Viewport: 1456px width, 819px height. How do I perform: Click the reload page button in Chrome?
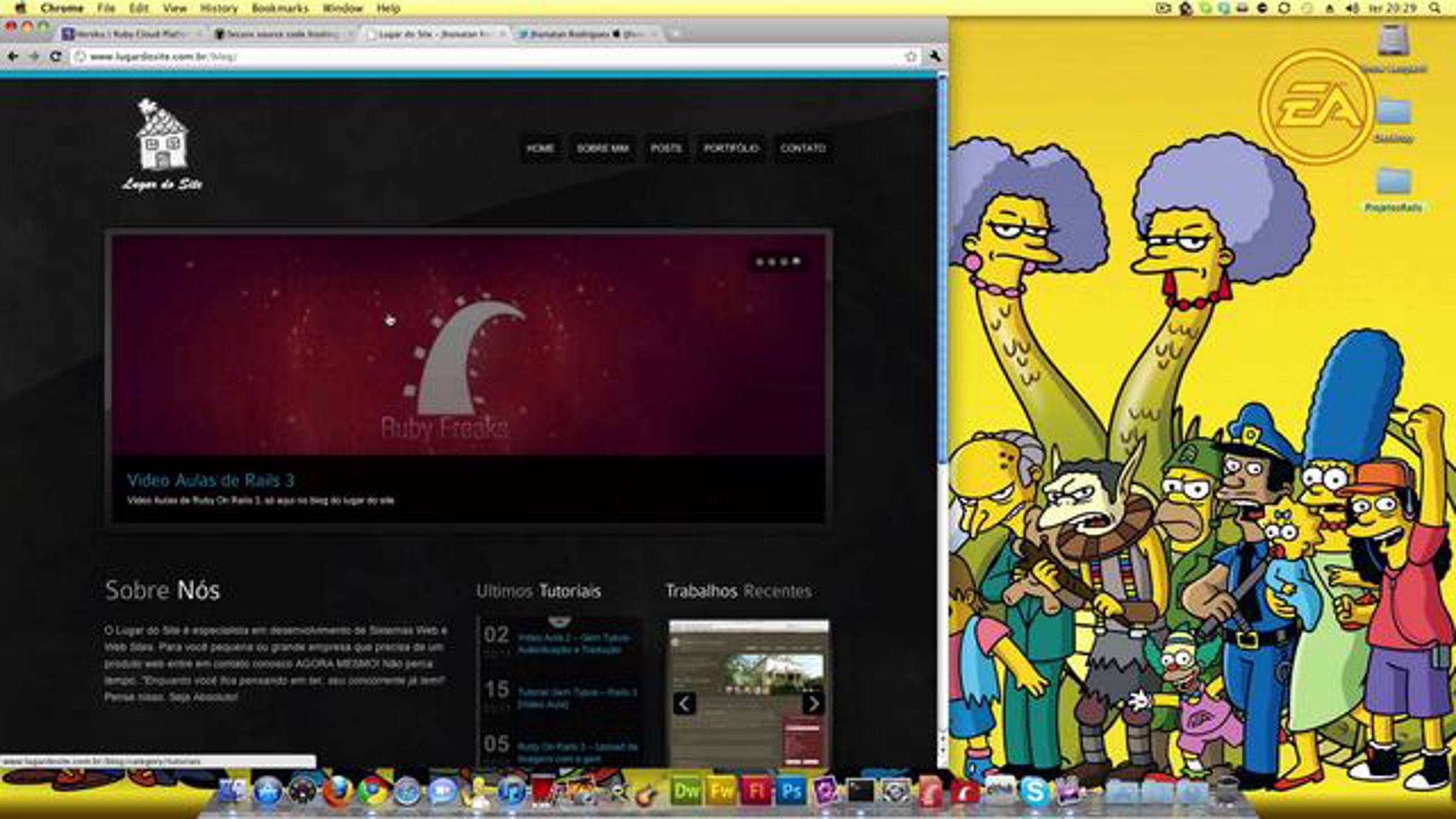click(x=56, y=56)
